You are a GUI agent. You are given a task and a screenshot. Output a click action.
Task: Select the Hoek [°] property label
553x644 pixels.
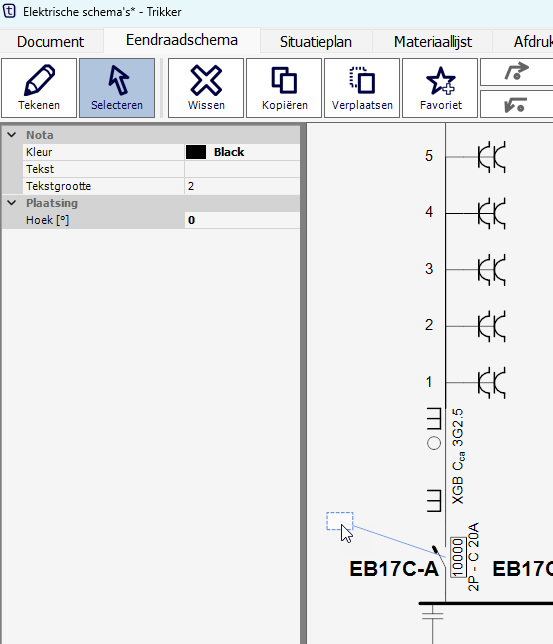point(47,220)
